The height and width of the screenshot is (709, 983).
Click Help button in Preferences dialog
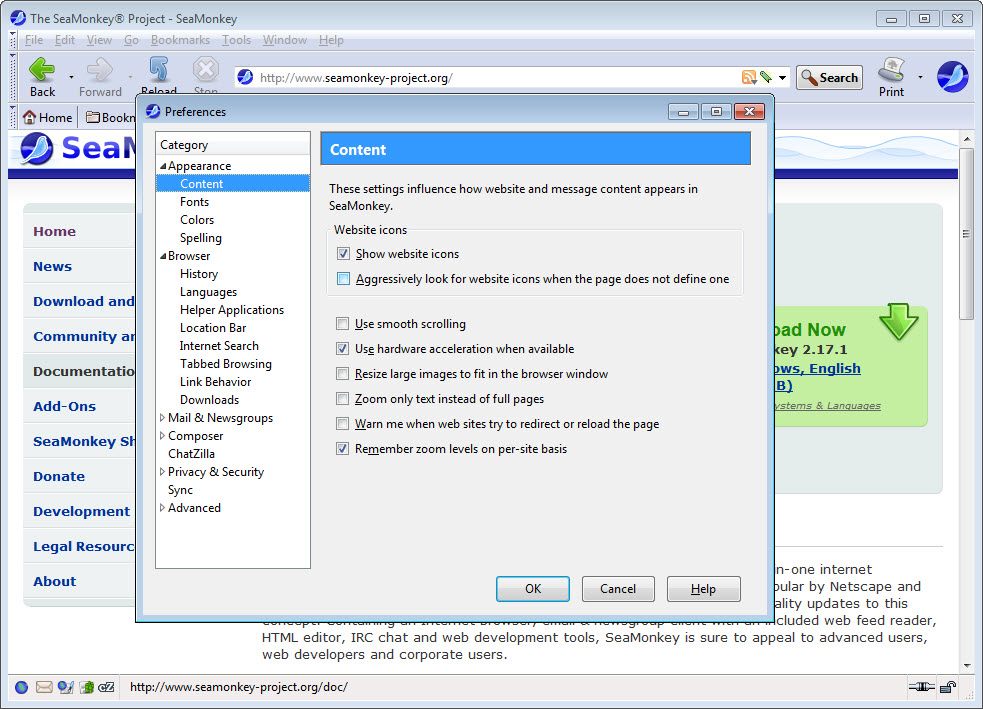coord(703,589)
